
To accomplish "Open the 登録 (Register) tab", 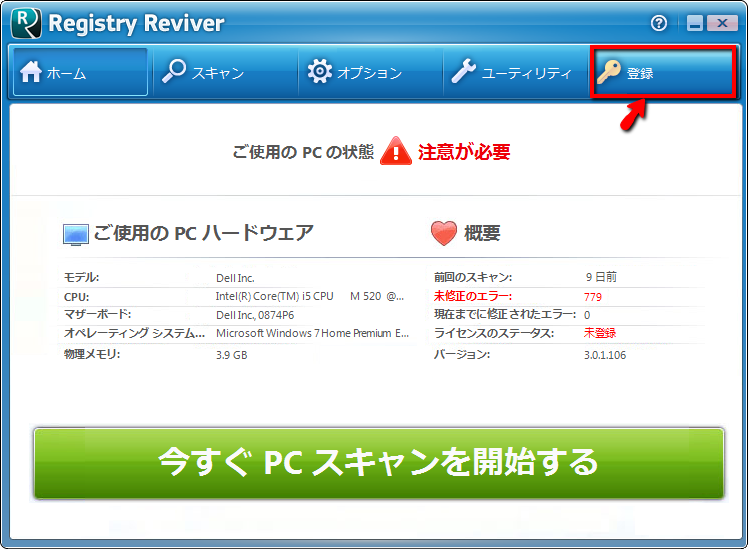I will tap(663, 72).
